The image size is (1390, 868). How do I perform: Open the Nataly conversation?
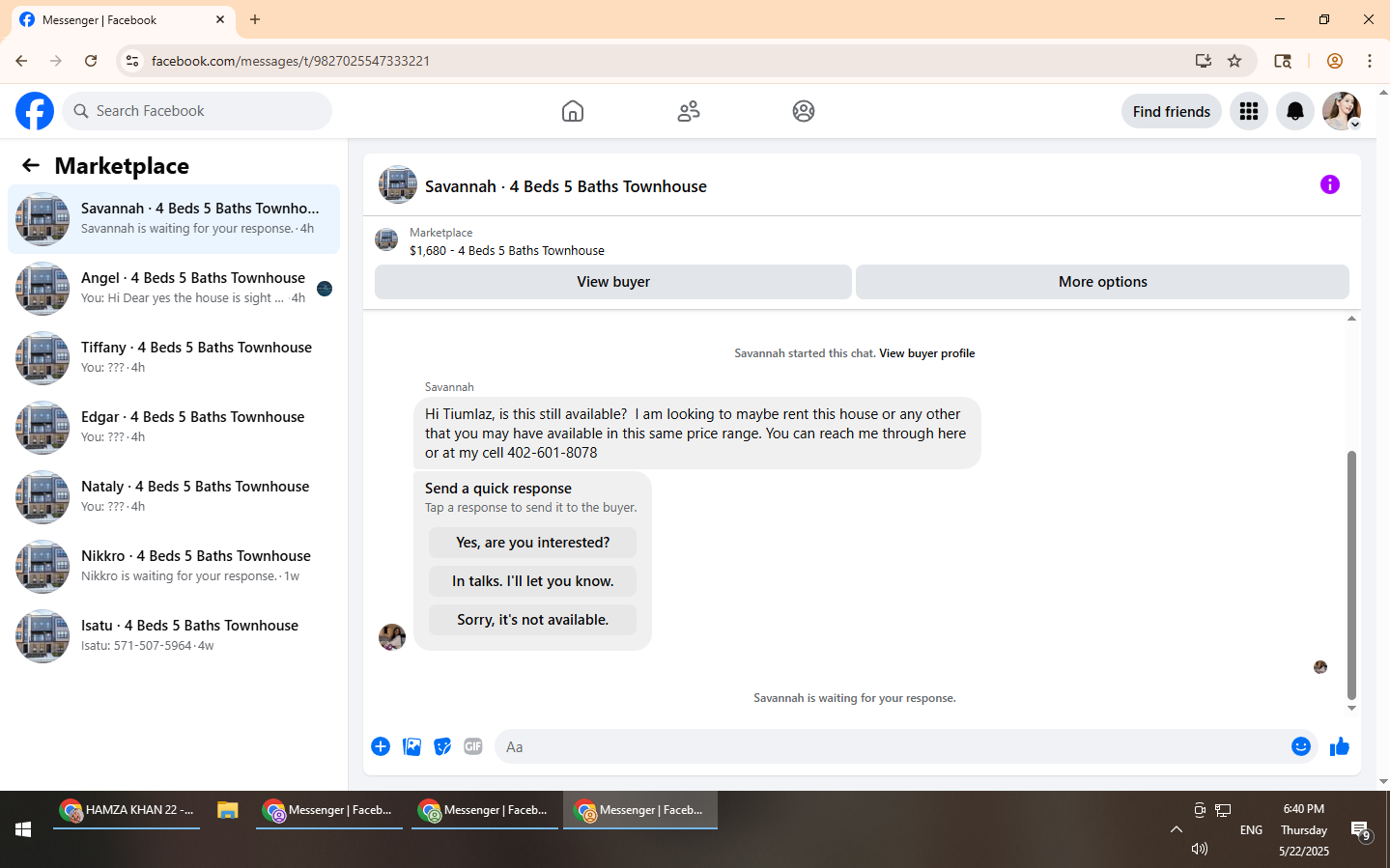(x=174, y=497)
